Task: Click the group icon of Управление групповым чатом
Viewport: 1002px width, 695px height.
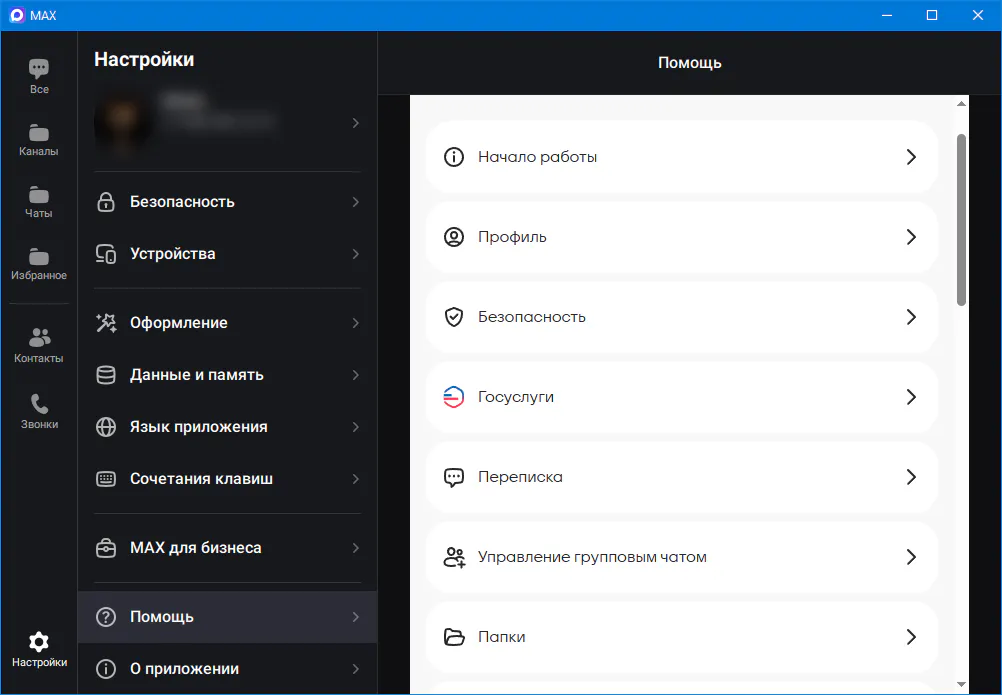Action: 454,557
